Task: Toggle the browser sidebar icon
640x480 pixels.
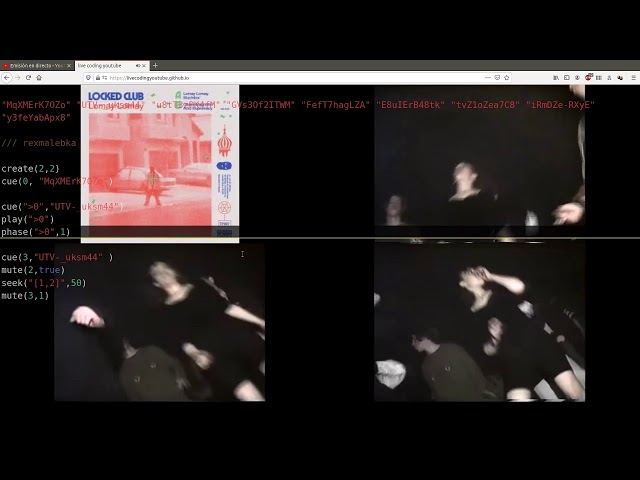Action: (x=567, y=78)
